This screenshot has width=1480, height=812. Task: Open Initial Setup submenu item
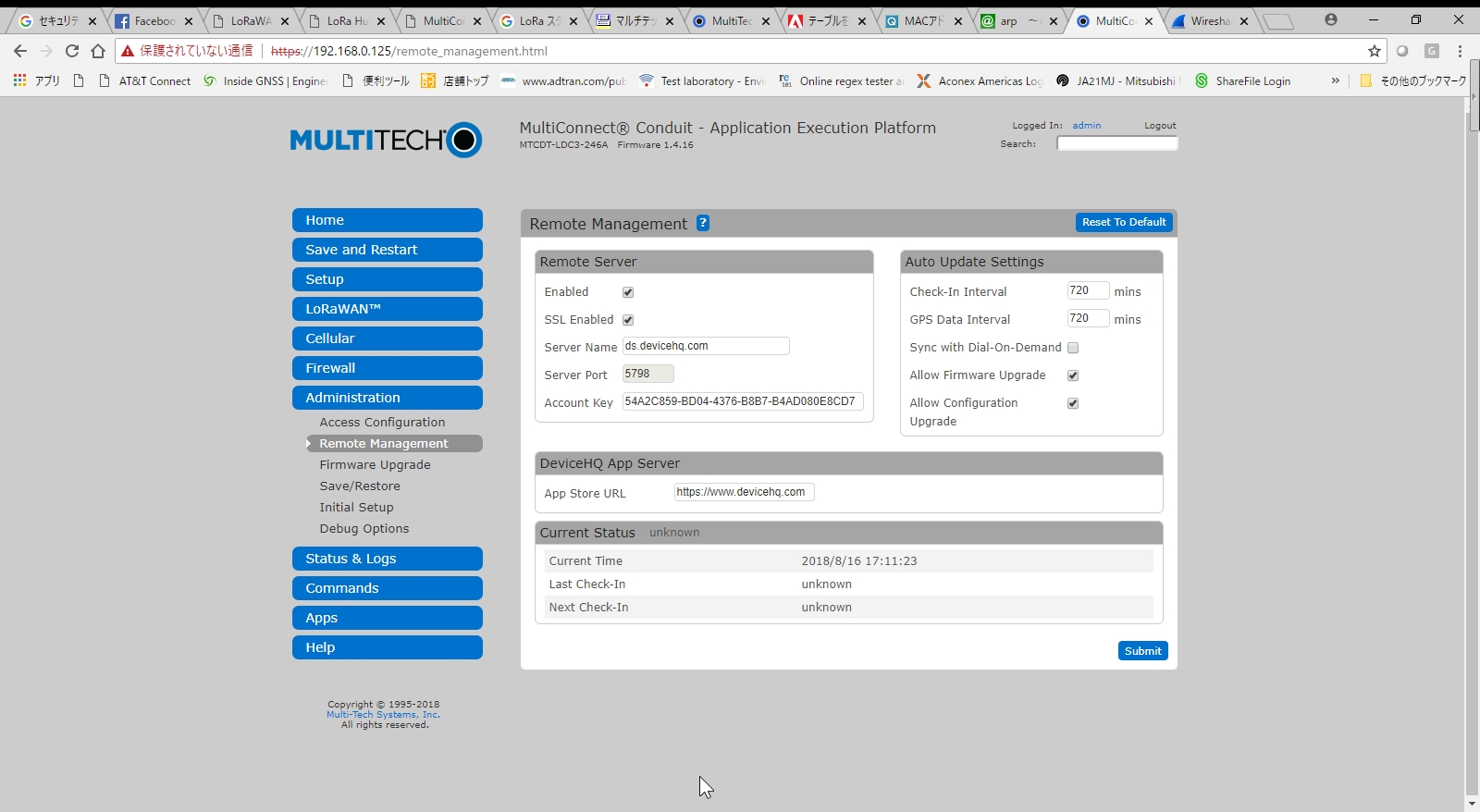[x=356, y=508]
